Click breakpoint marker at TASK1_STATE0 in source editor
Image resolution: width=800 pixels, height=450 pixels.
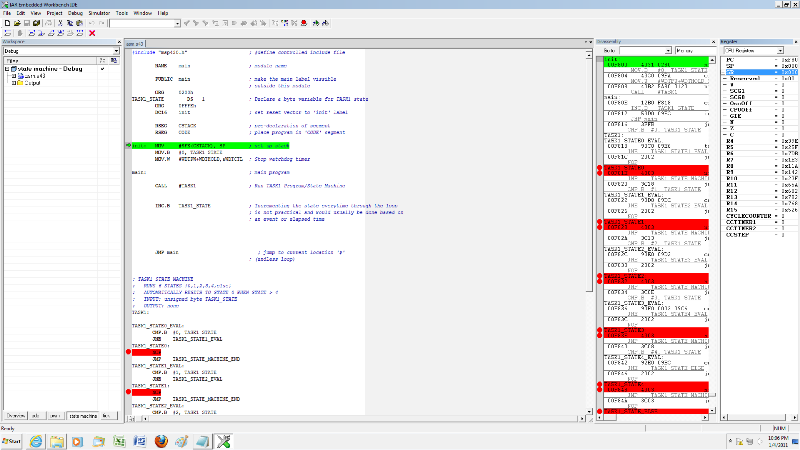129,352
